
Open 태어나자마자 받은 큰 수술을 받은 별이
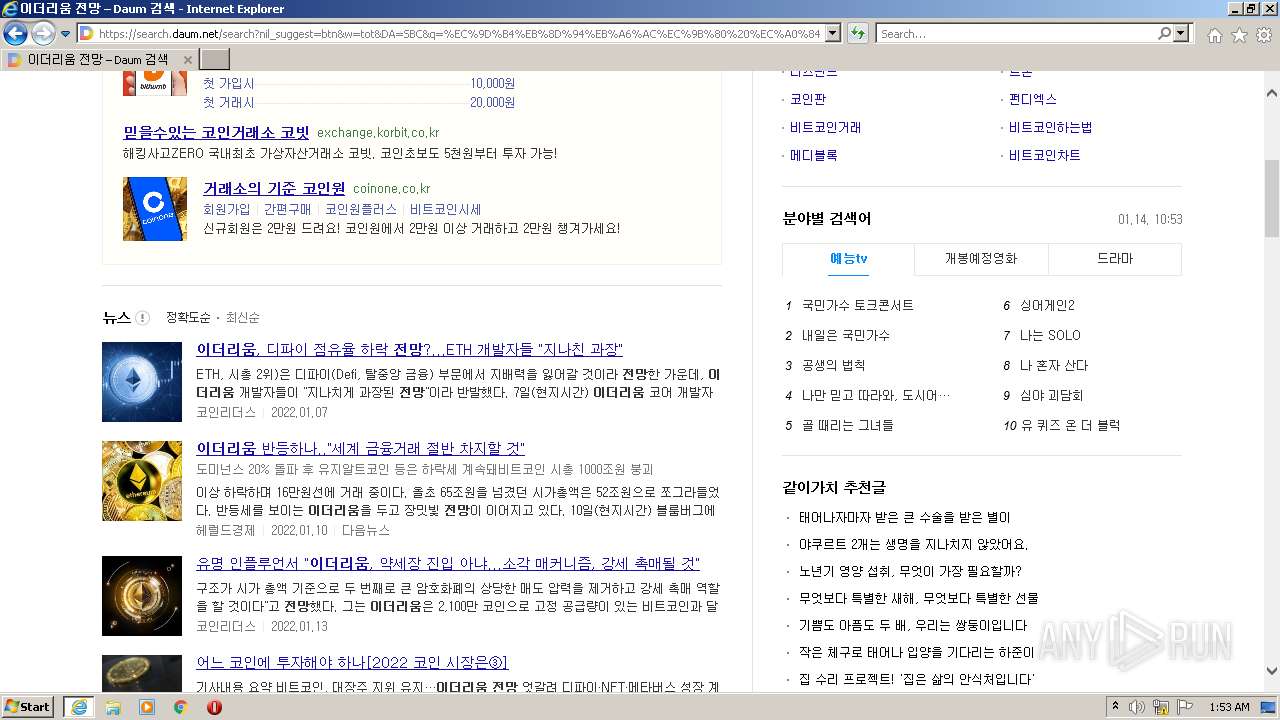coord(905,517)
